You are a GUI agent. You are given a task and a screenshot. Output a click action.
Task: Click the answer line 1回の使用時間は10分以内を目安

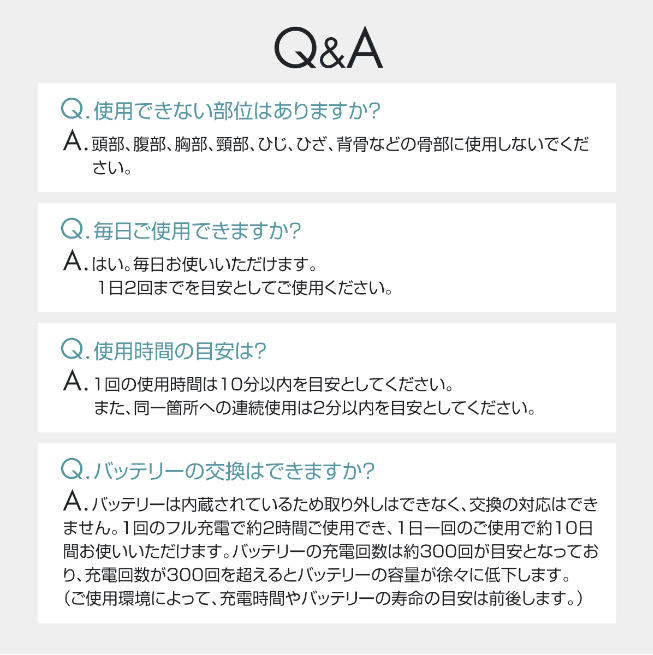pyautogui.click(x=274, y=384)
